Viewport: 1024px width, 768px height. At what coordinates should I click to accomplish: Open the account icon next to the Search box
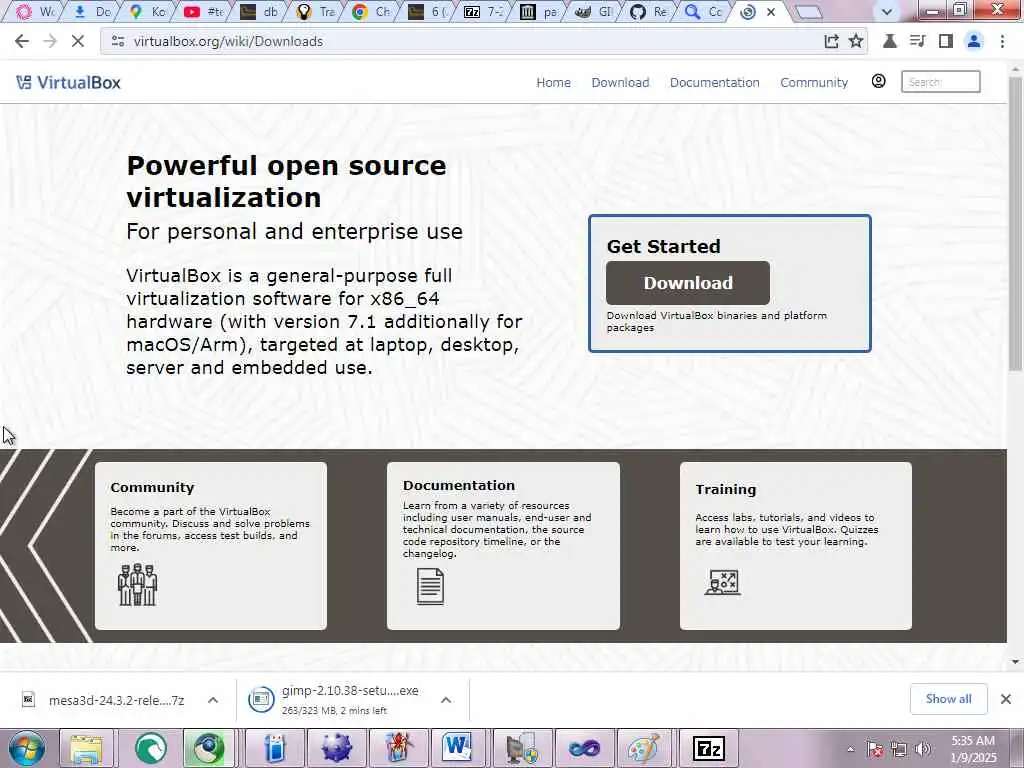(x=878, y=81)
